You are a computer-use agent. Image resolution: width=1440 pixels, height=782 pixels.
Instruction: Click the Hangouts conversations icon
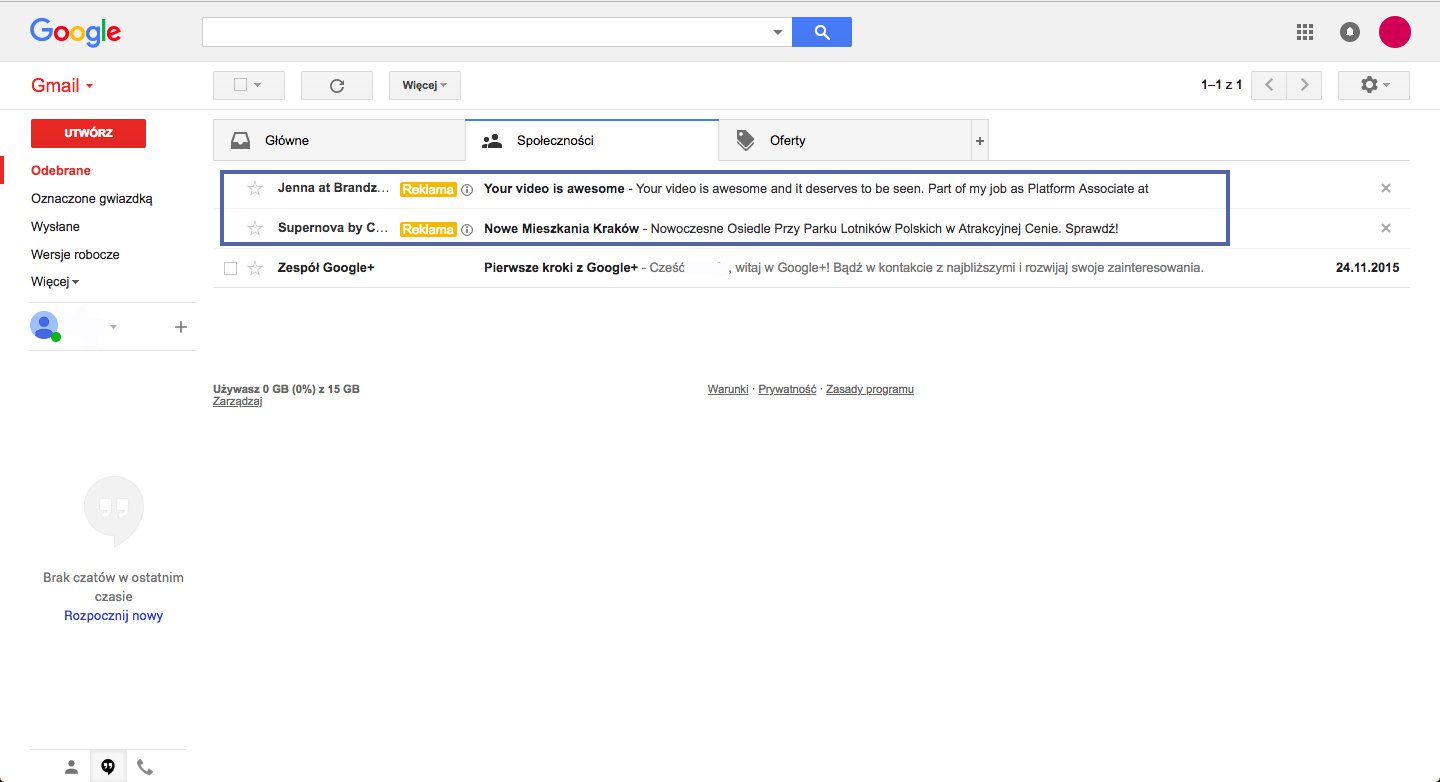[x=108, y=767]
